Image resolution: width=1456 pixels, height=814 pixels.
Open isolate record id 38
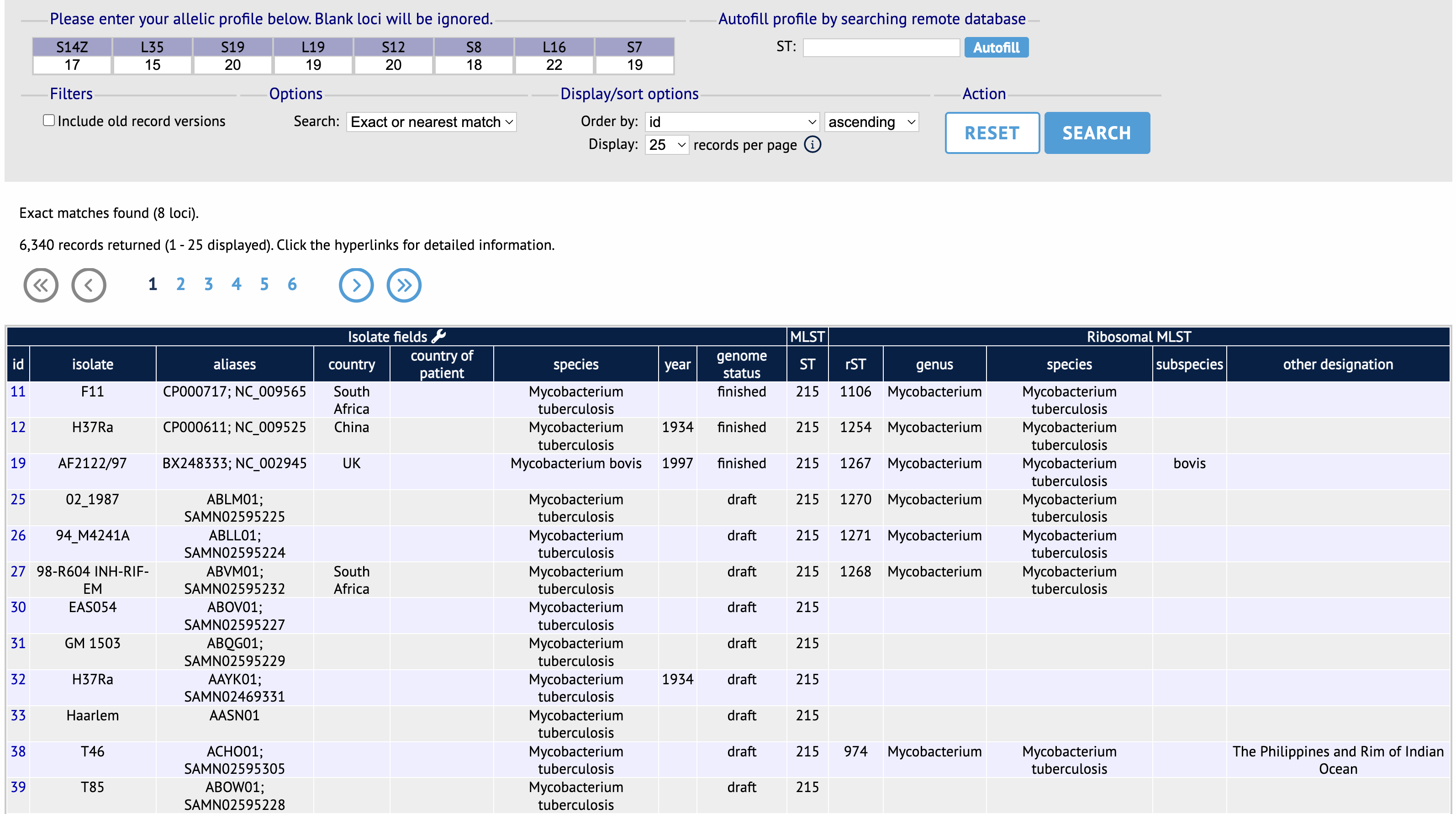(18, 752)
